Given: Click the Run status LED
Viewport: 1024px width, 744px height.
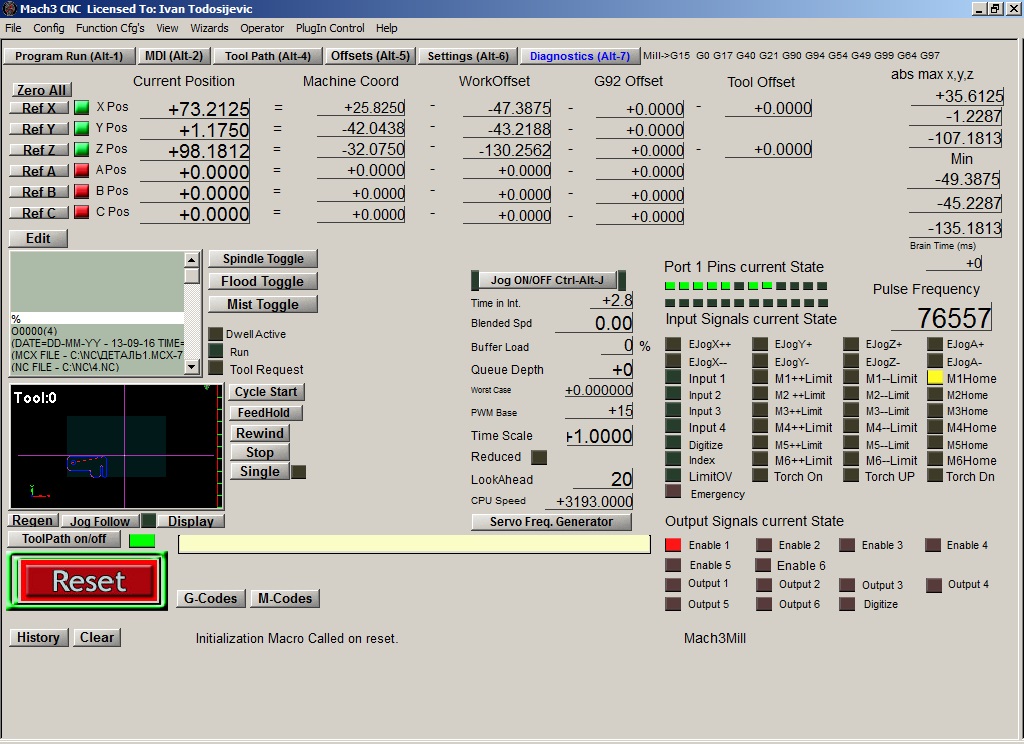Looking at the screenshot, I should (216, 351).
